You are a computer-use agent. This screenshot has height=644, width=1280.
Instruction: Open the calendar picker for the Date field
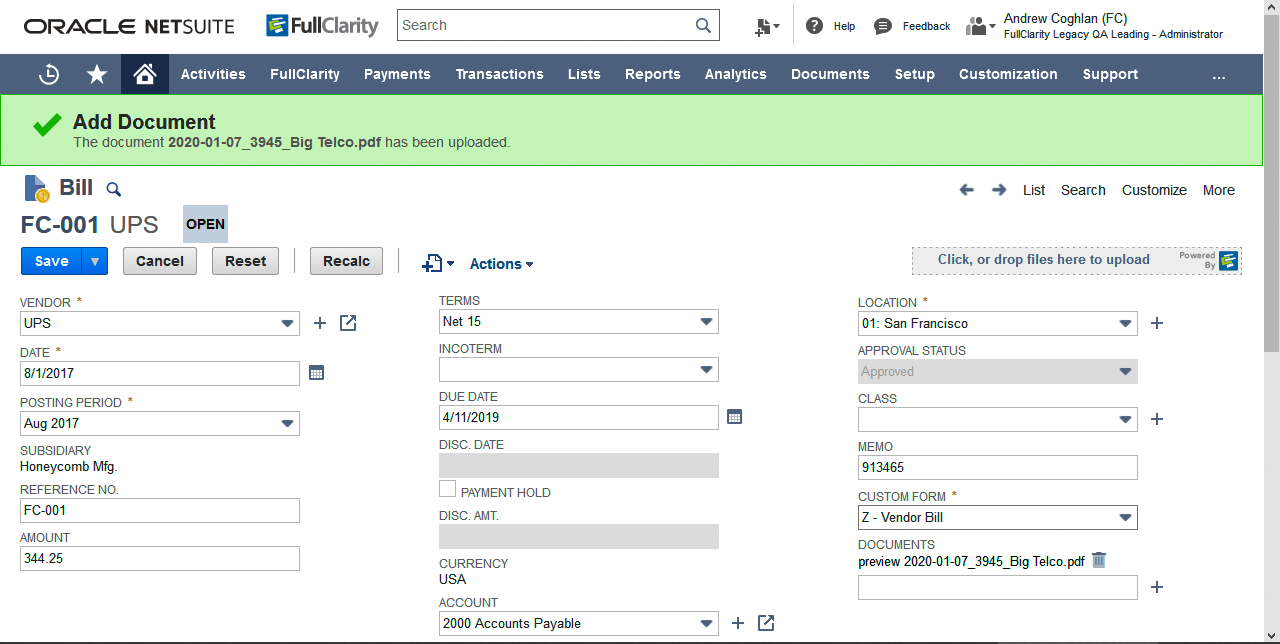pyautogui.click(x=316, y=373)
